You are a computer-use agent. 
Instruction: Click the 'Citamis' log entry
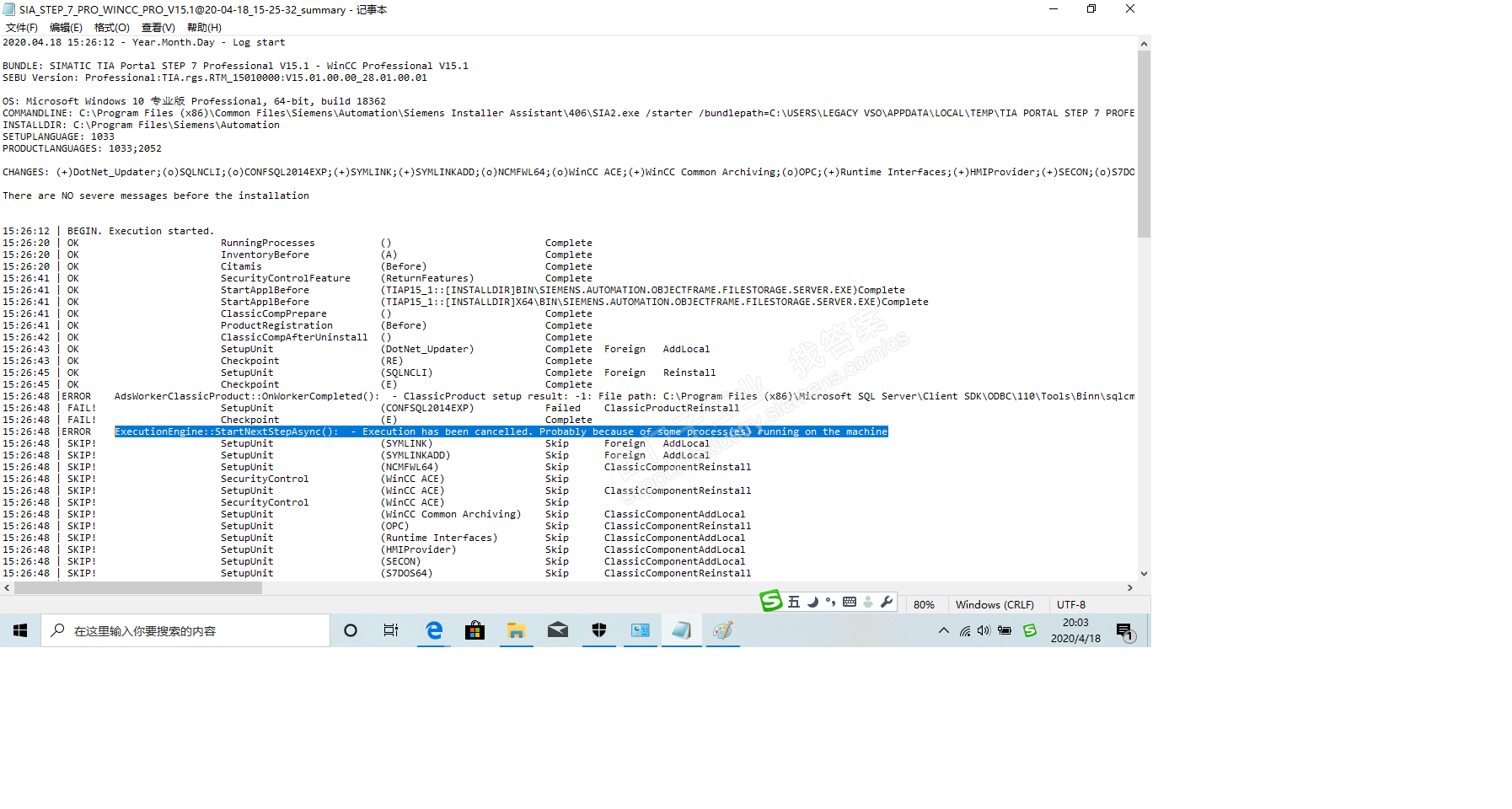coord(241,266)
